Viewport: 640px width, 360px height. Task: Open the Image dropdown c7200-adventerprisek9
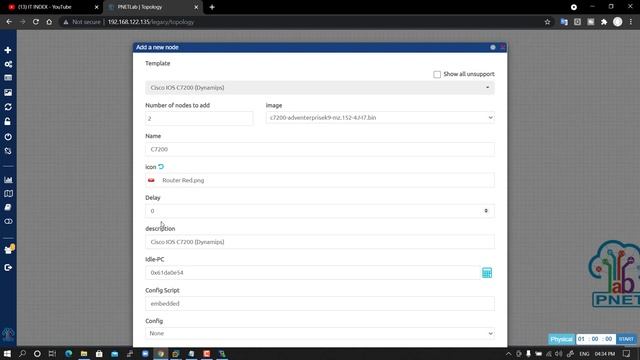coord(380,118)
